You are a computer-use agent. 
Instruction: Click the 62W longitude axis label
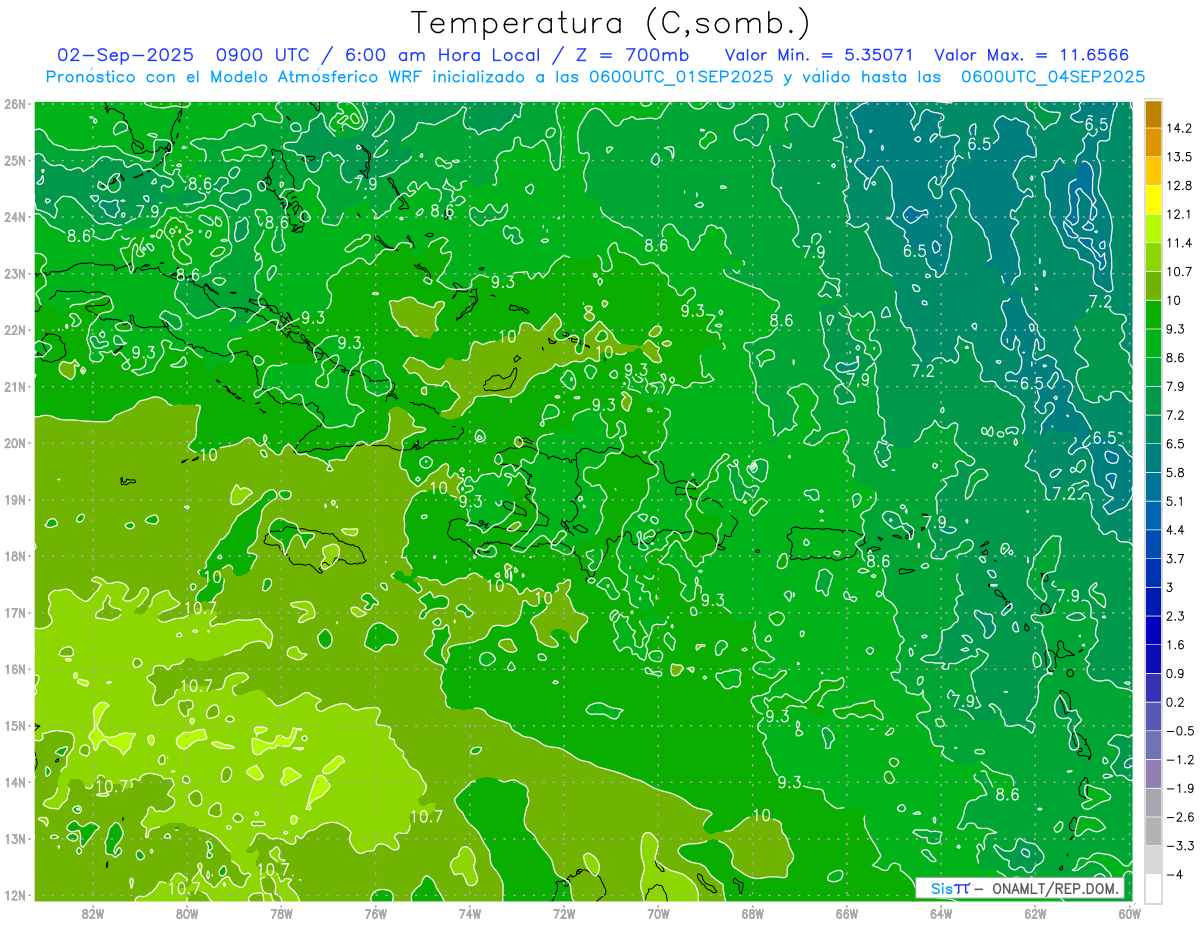(x=1035, y=913)
